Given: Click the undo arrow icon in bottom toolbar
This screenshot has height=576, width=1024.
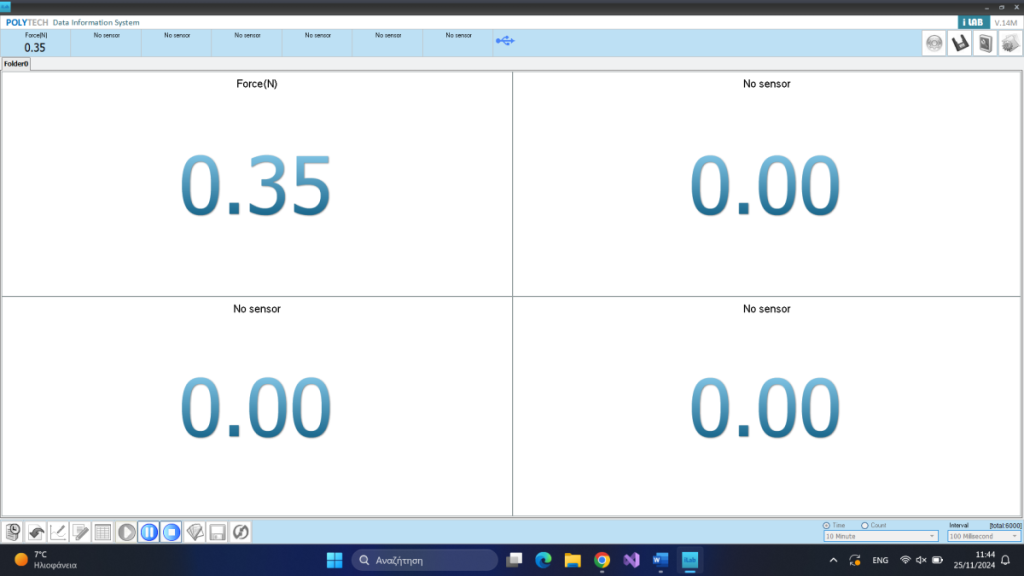Looking at the screenshot, I should tap(37, 532).
